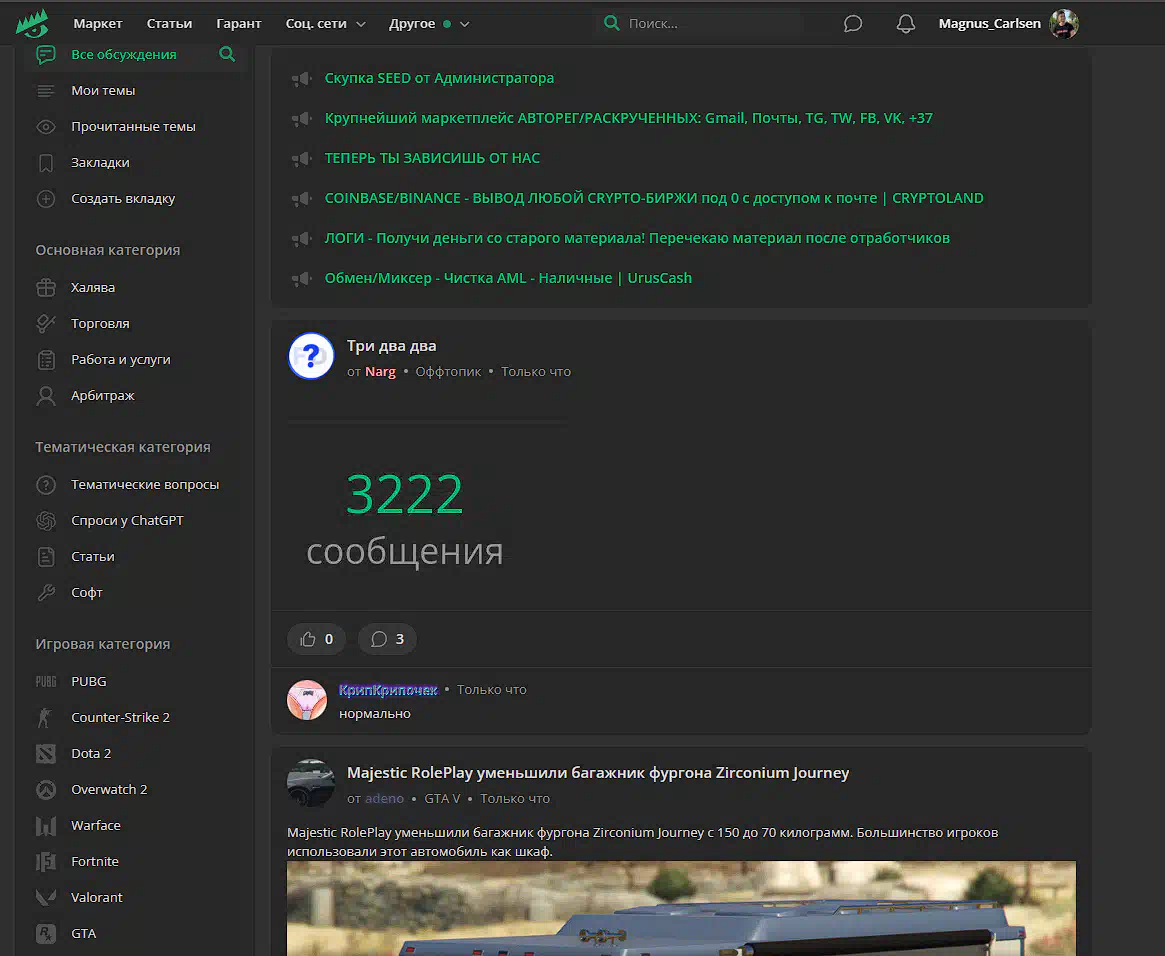Open ТЕПЕРЬ ТЫ ЗАВИСИШЬ ОТ НАС link
Viewport: 1165px width, 956px height.
tap(432, 158)
